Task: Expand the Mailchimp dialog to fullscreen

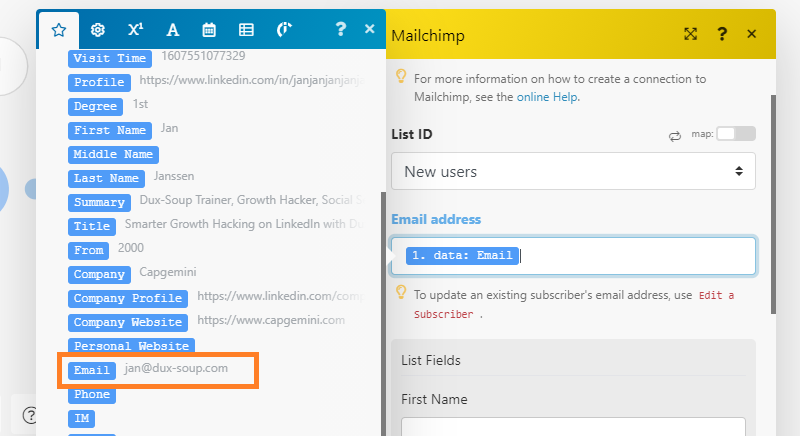Action: click(x=690, y=34)
